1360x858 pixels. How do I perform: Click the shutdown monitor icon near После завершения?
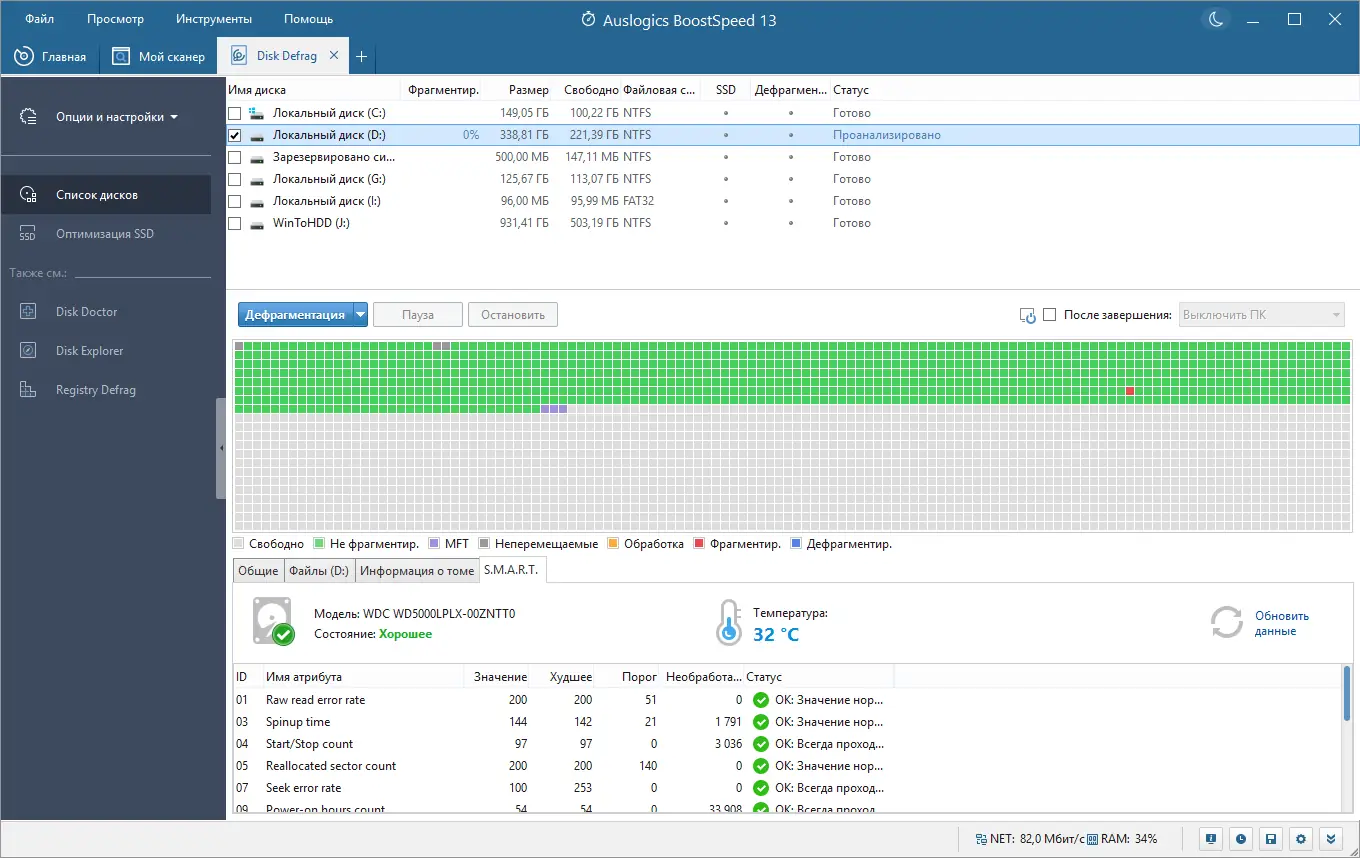[x=1027, y=316]
